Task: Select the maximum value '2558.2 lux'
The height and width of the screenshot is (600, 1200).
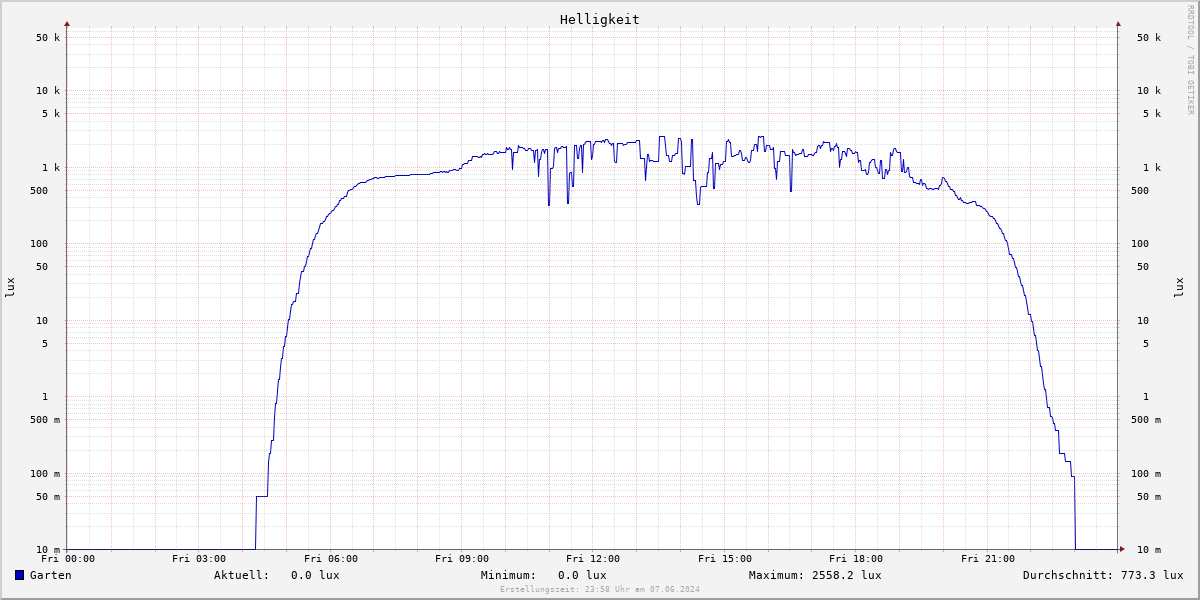Action: coord(847,575)
